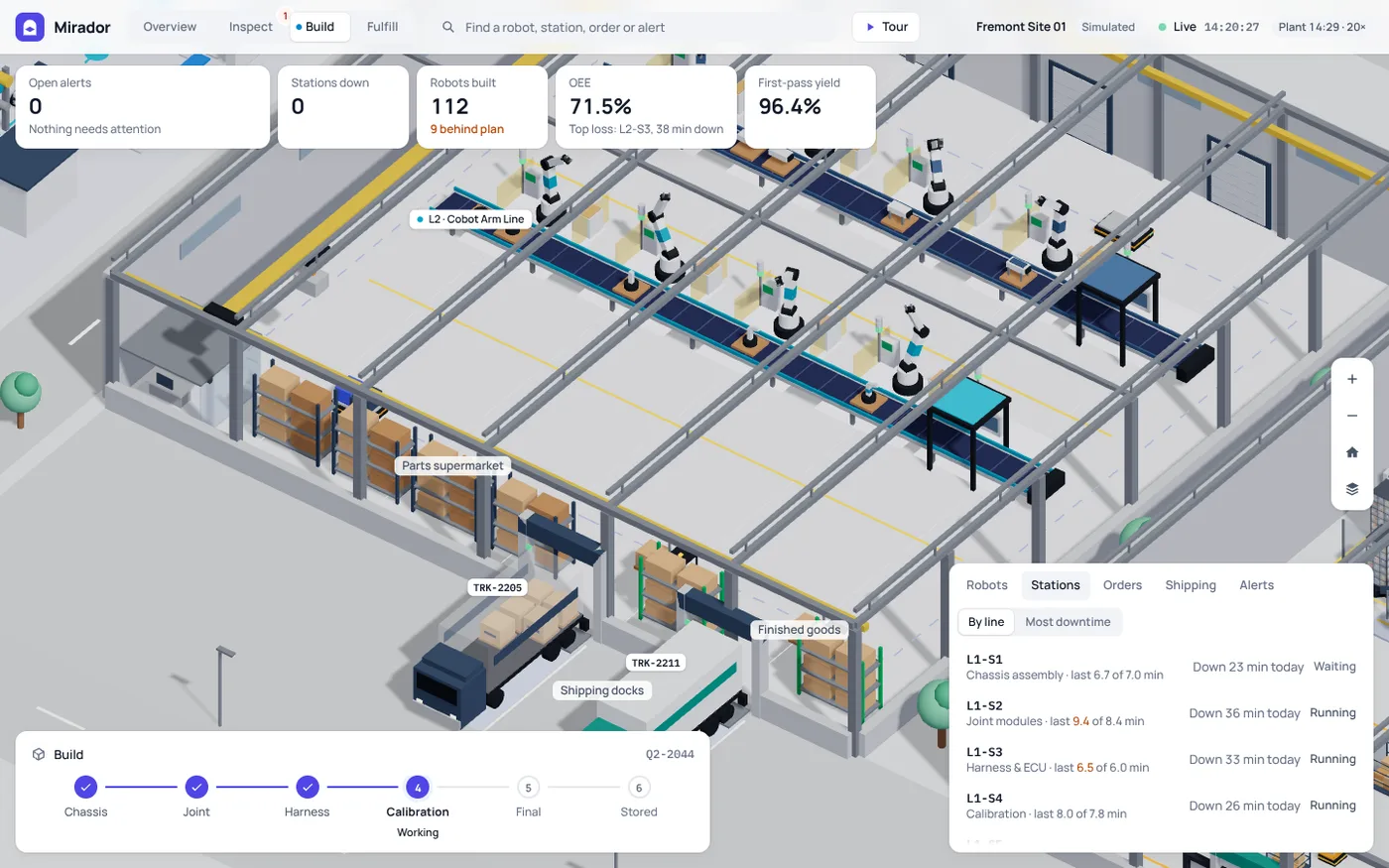Toggle the By line view
The image size is (1389, 868).
[986, 622]
